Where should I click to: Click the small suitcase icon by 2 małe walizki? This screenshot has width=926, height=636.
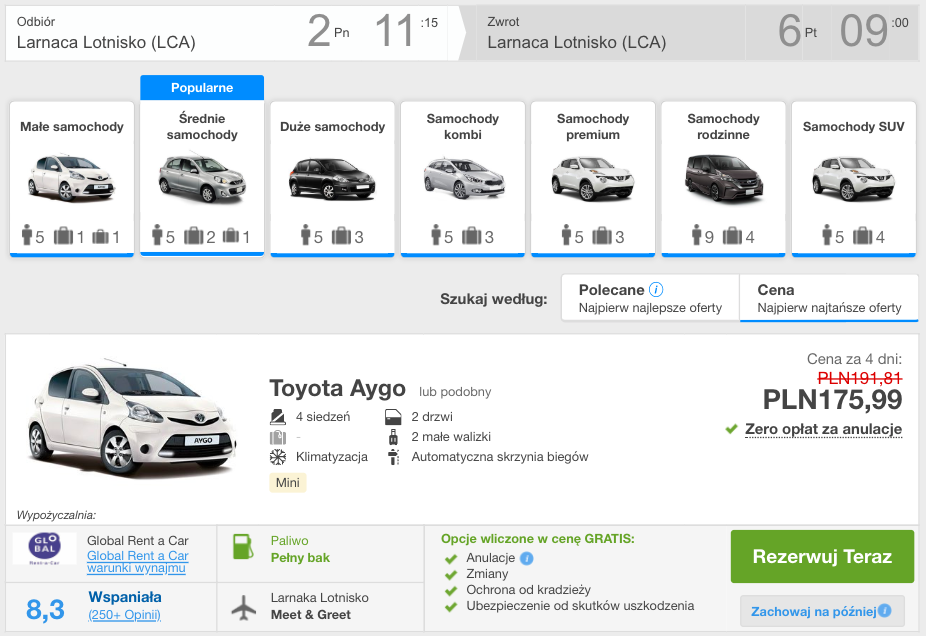(393, 437)
